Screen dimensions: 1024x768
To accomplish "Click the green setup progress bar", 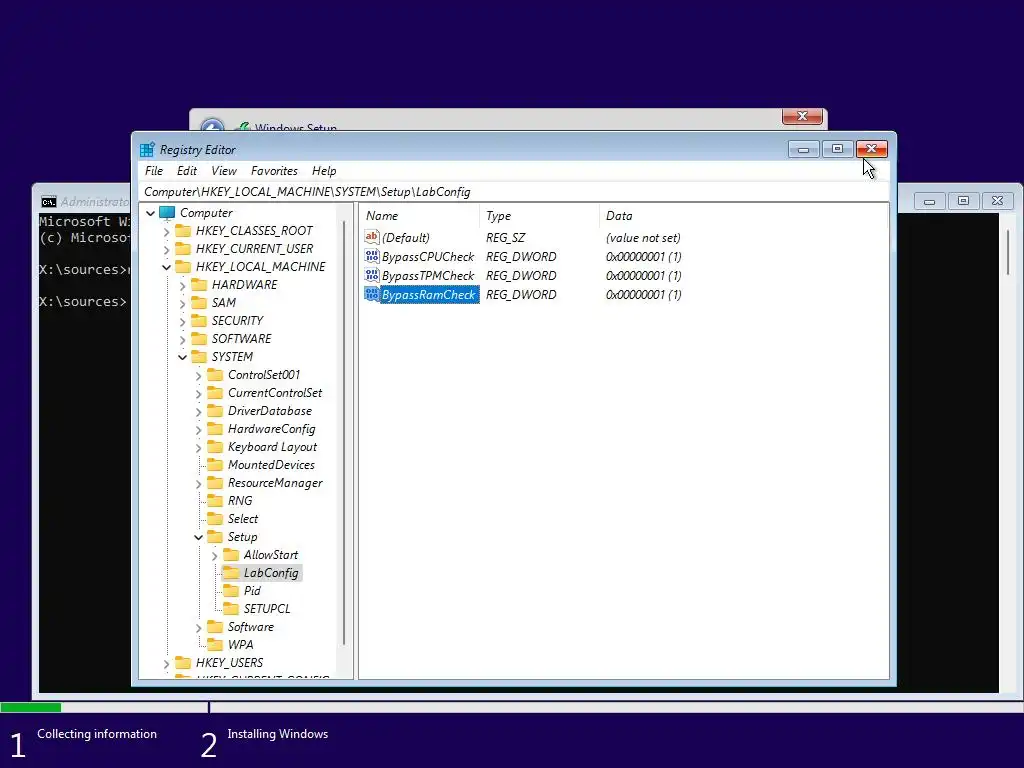I will [x=31, y=707].
